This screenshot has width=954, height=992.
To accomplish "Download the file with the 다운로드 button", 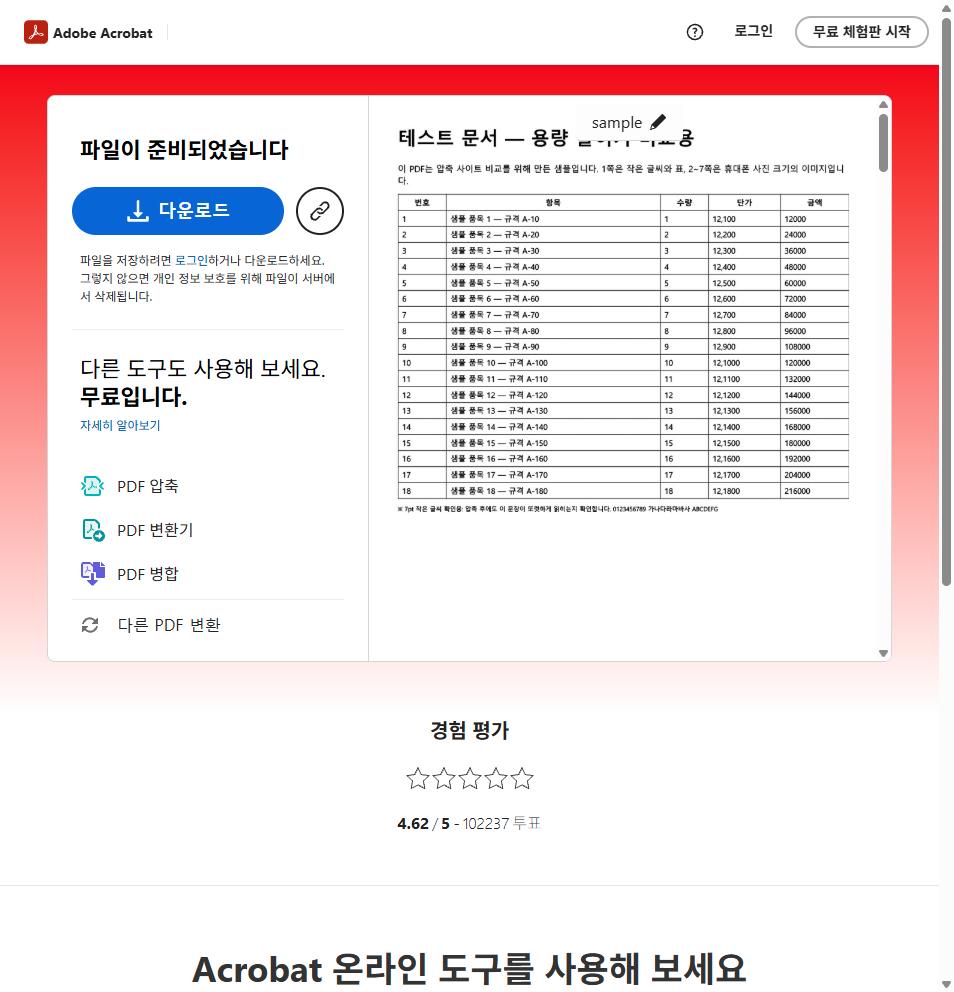I will (x=178, y=211).
